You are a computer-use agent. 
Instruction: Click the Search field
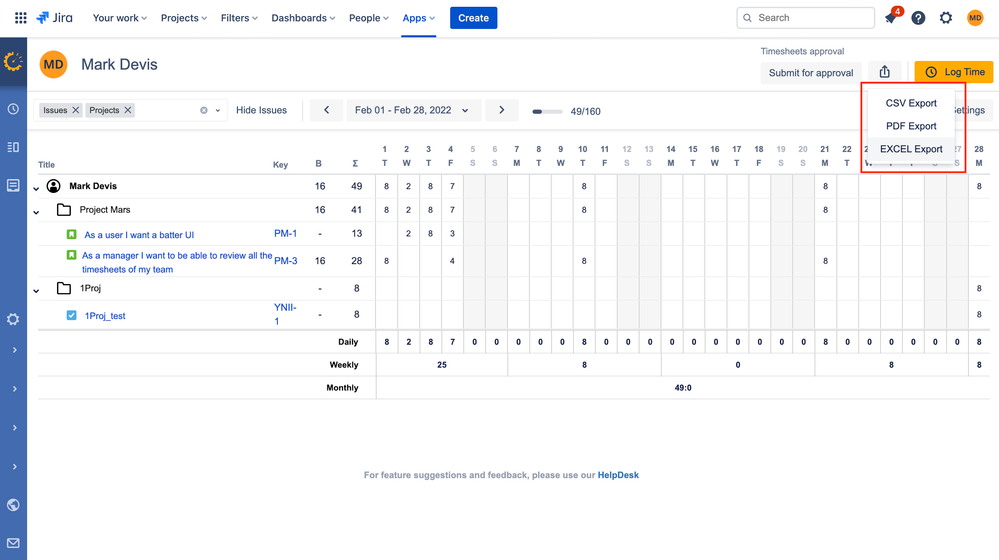pos(805,18)
